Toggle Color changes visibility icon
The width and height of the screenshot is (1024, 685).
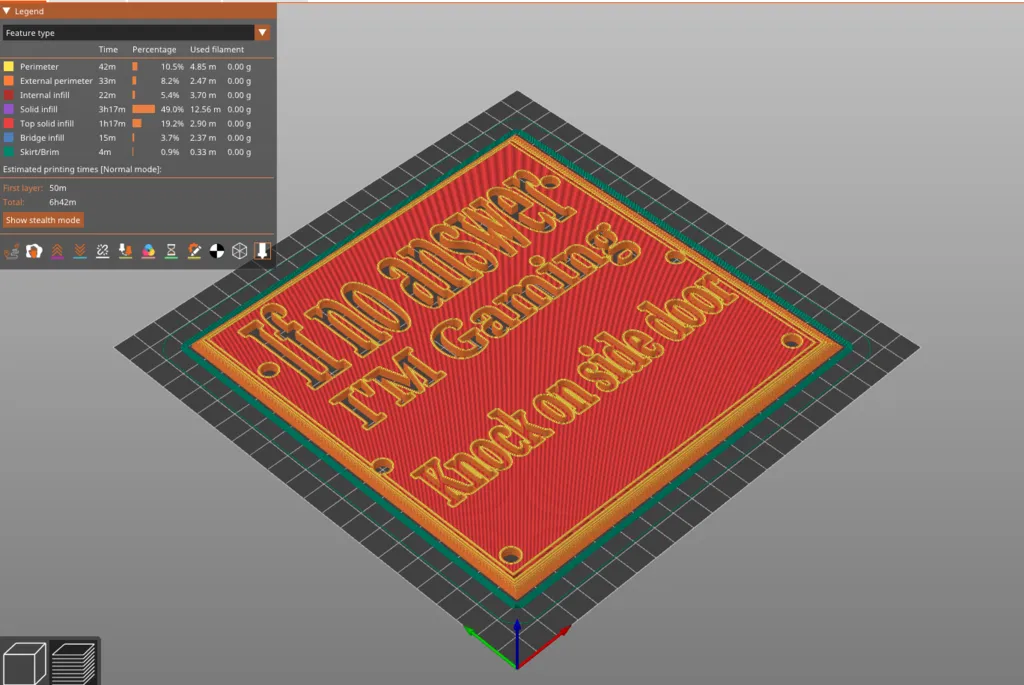click(x=148, y=251)
